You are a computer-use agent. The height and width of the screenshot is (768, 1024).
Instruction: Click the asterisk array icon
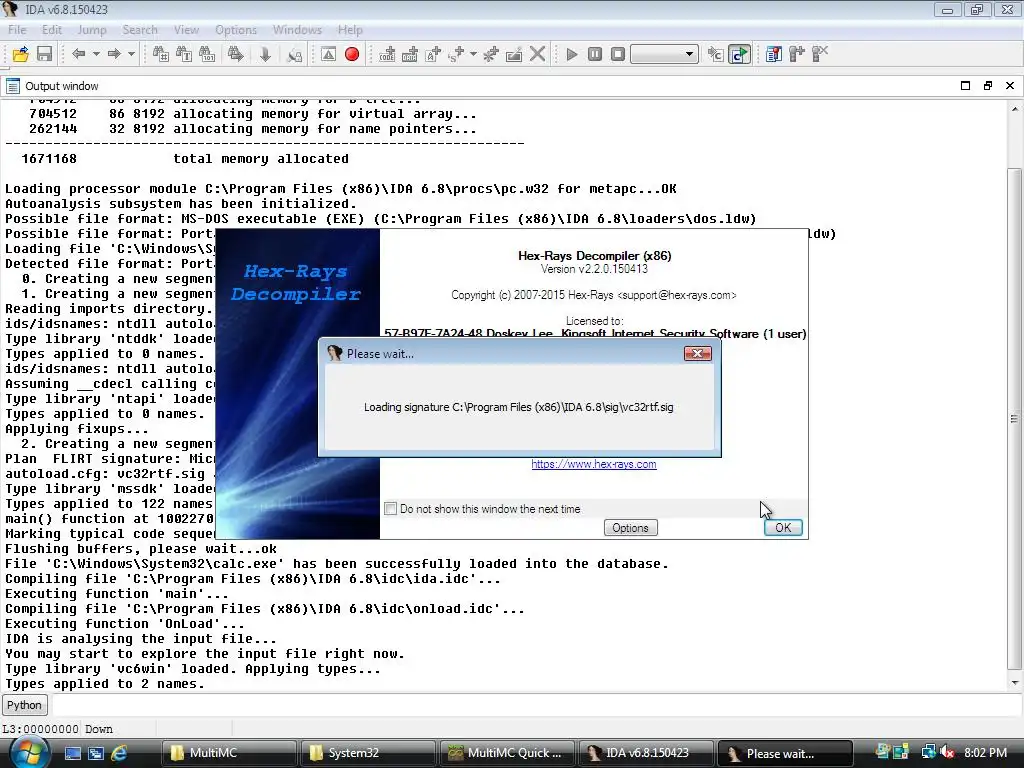click(x=490, y=54)
